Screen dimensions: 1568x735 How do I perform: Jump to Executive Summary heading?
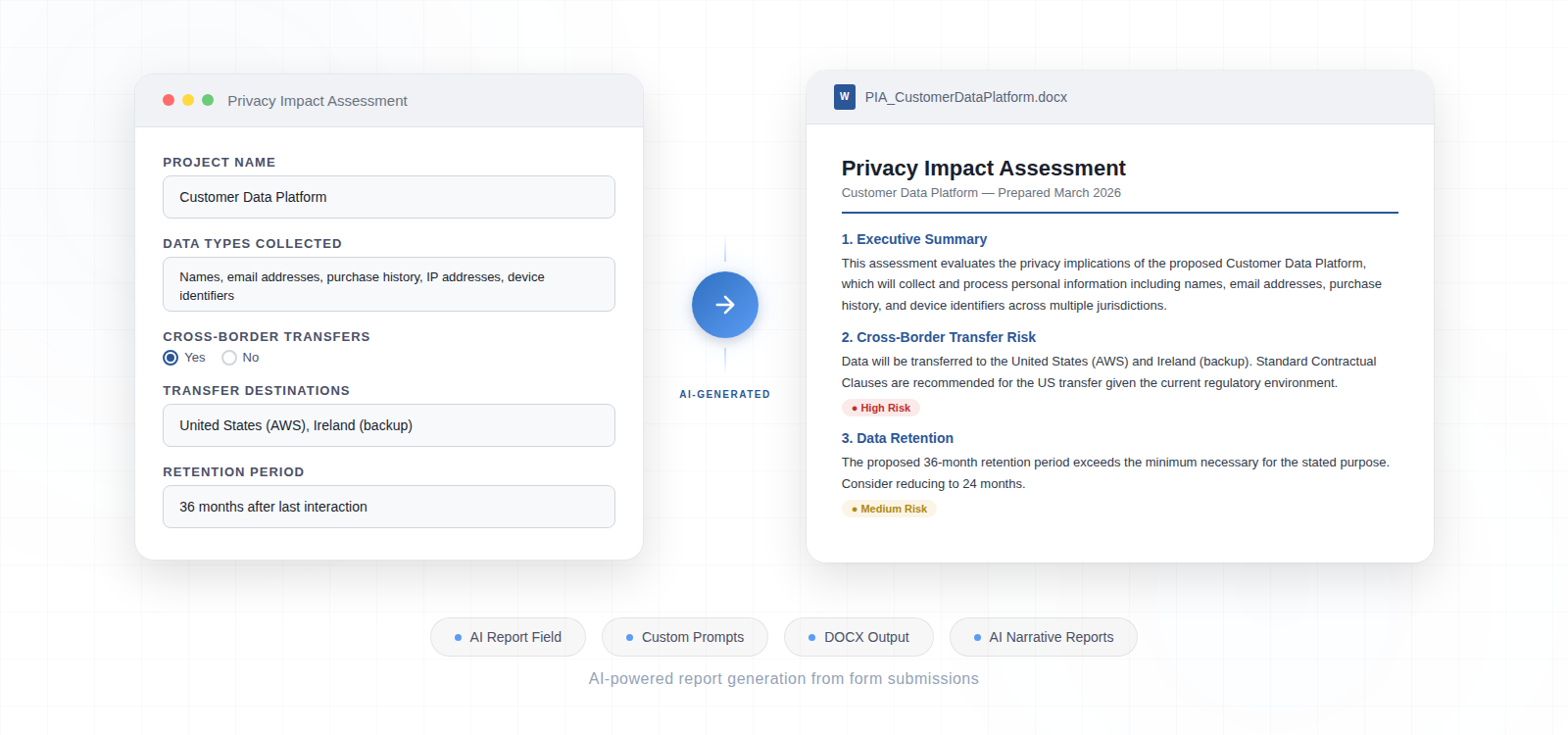(913, 239)
